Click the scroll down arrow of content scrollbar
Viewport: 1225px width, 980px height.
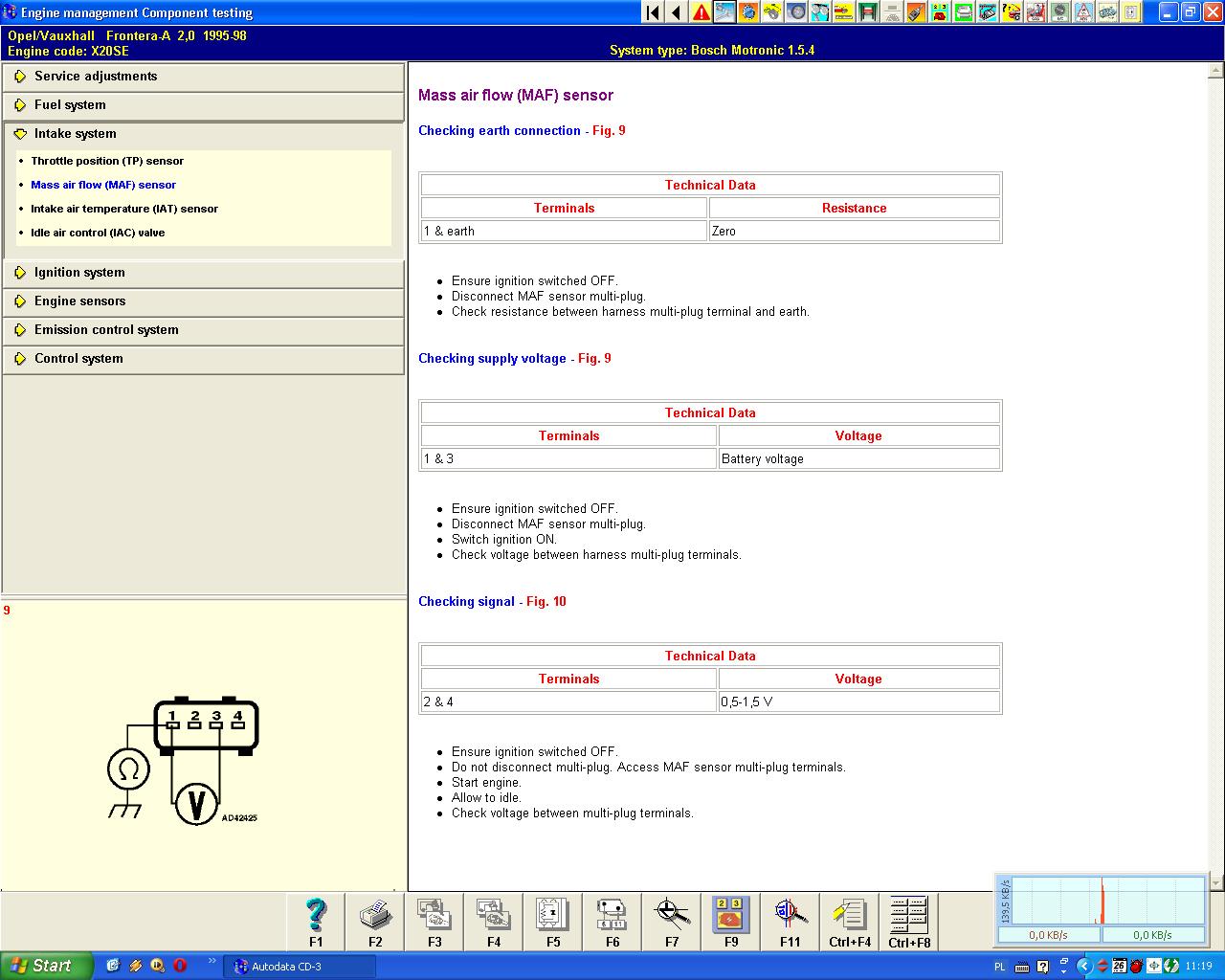click(x=1216, y=883)
